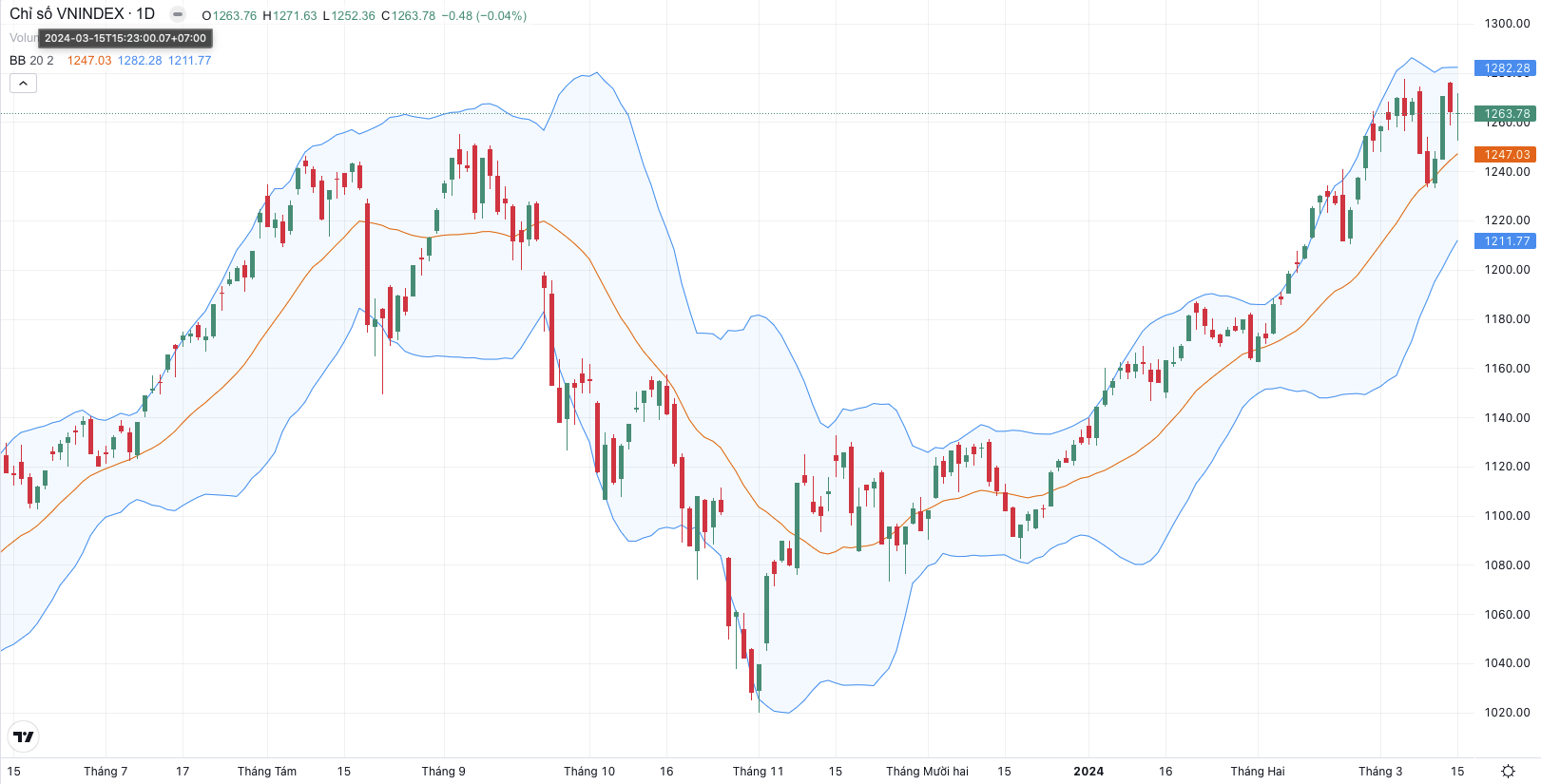The width and height of the screenshot is (1541, 784).
Task: Select the Chỉ số VNINDEX · 1D title
Action: click(x=82, y=14)
